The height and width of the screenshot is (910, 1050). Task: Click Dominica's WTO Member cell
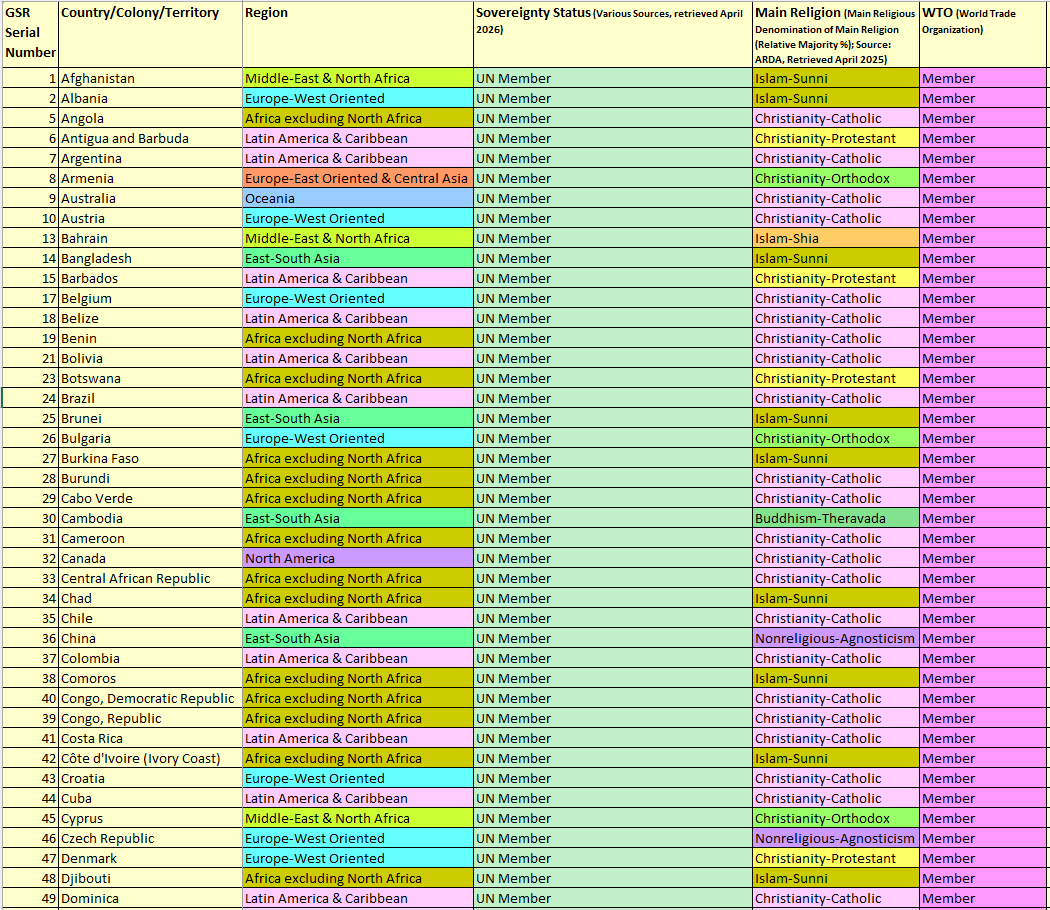coord(983,899)
